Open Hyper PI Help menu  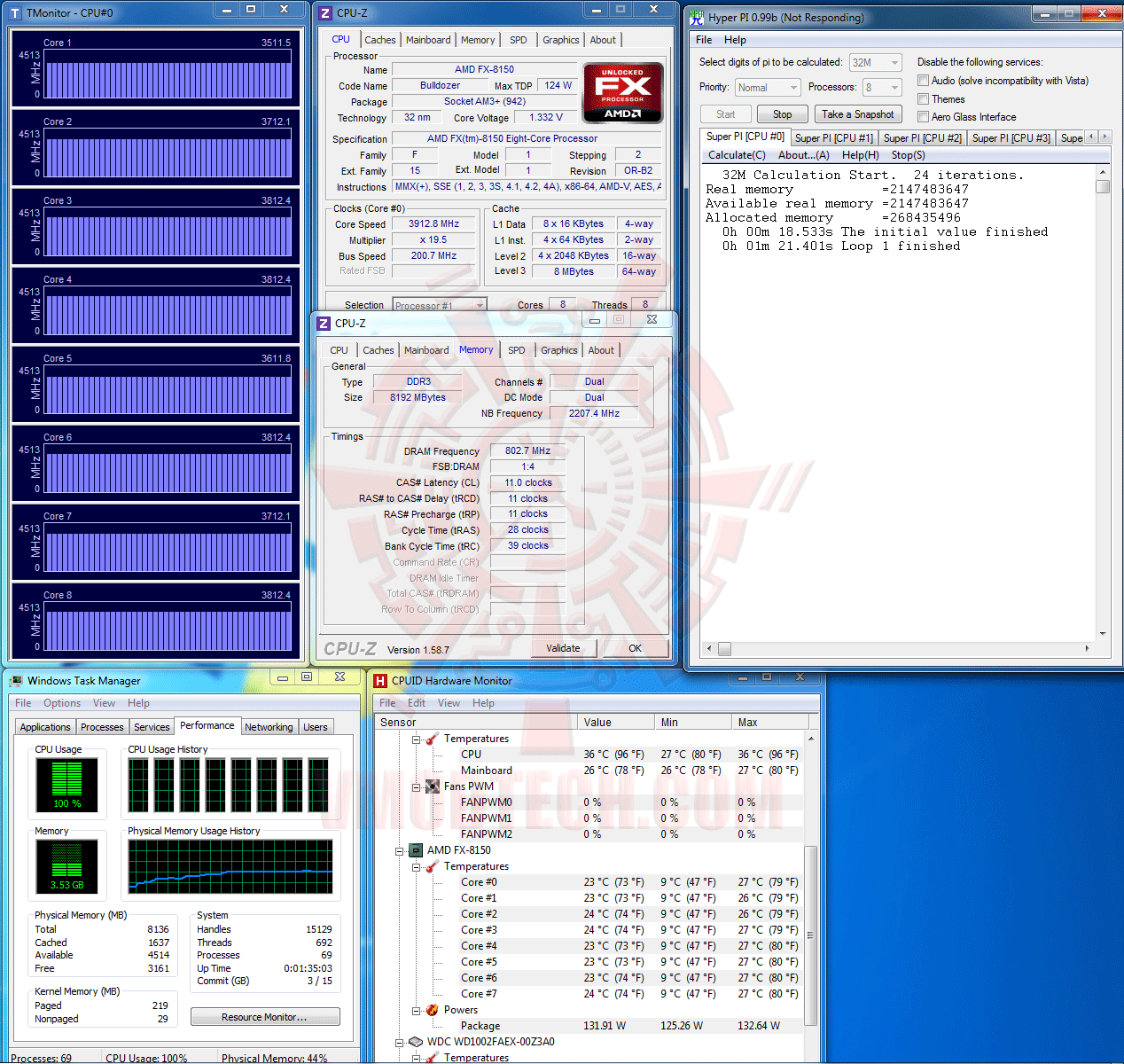click(735, 40)
